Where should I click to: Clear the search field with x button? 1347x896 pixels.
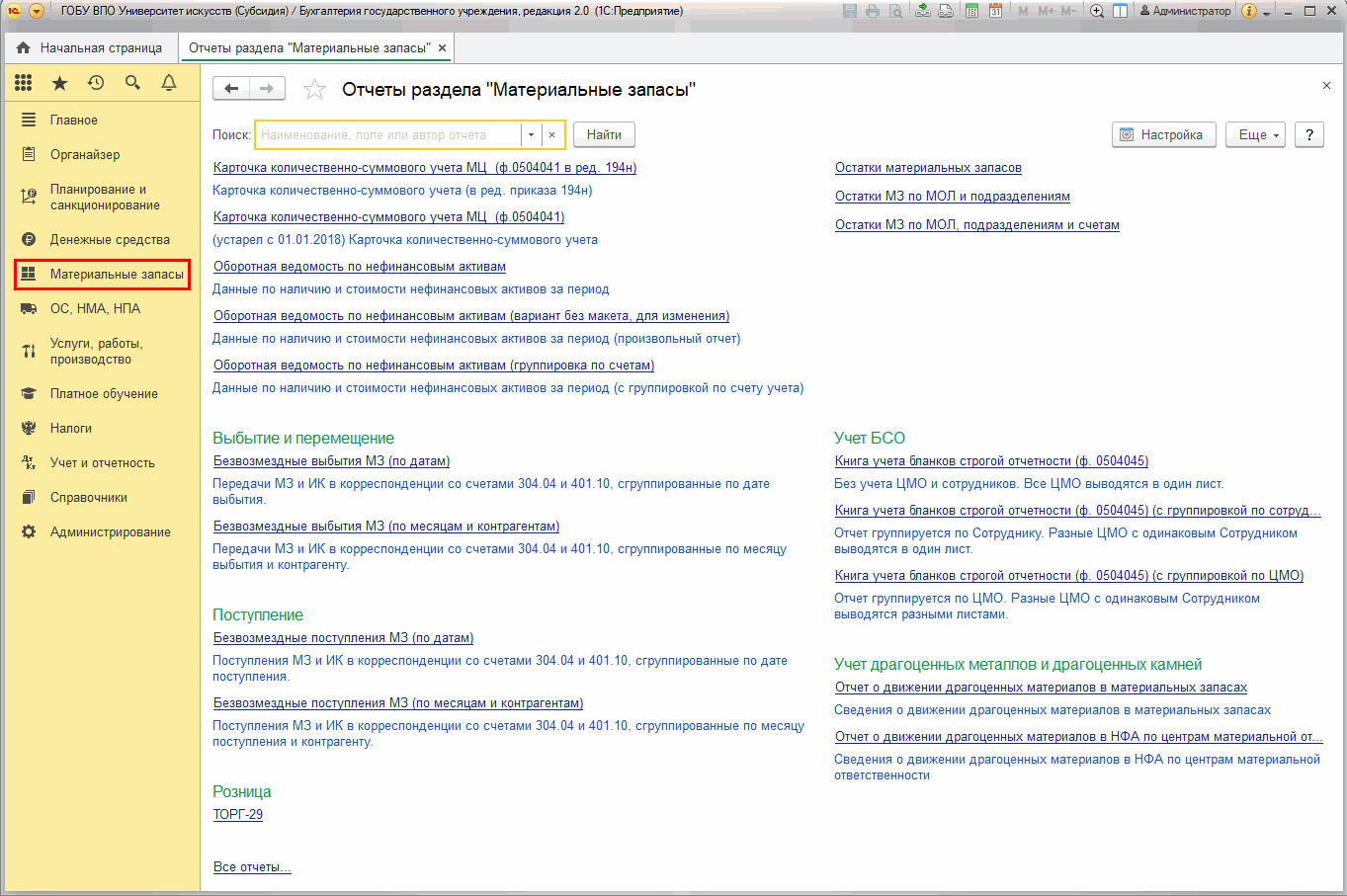point(552,135)
